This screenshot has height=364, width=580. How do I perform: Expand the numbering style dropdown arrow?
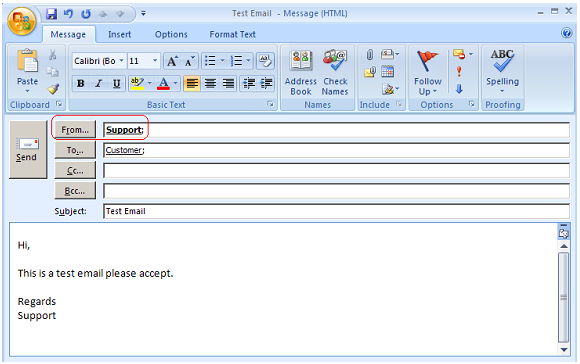[248, 61]
